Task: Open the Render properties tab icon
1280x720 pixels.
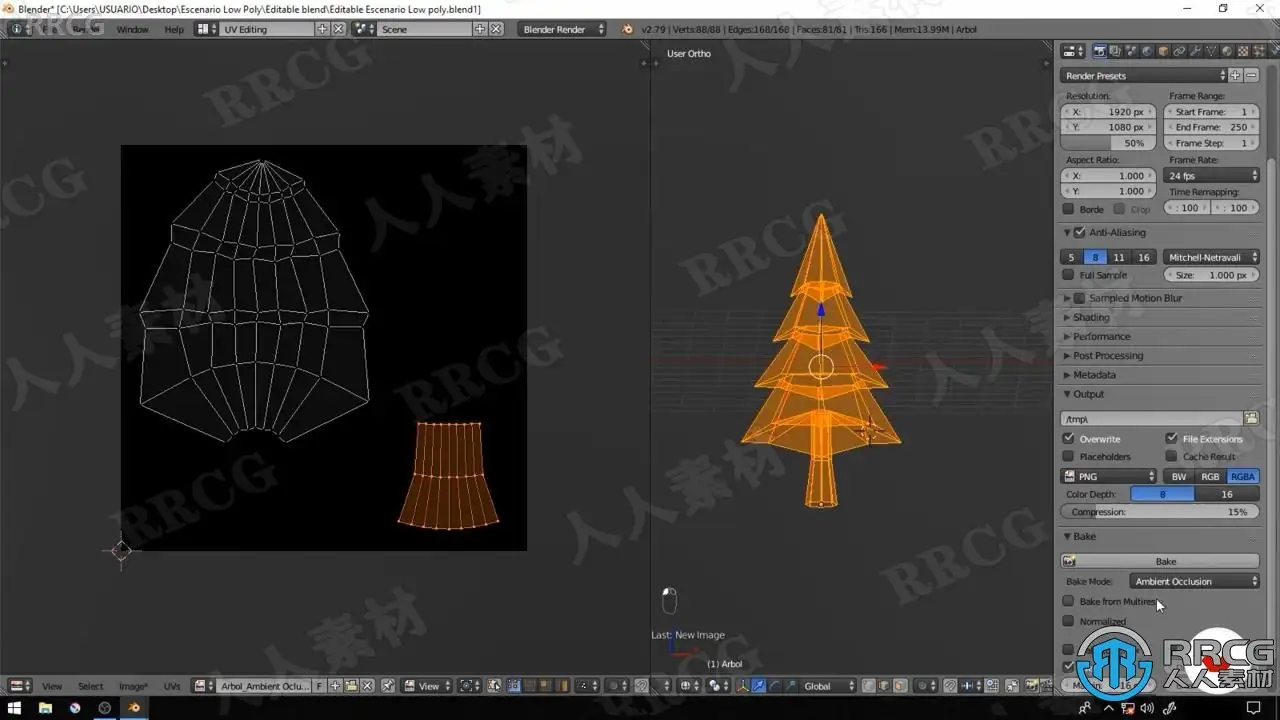Action: coord(1100,51)
